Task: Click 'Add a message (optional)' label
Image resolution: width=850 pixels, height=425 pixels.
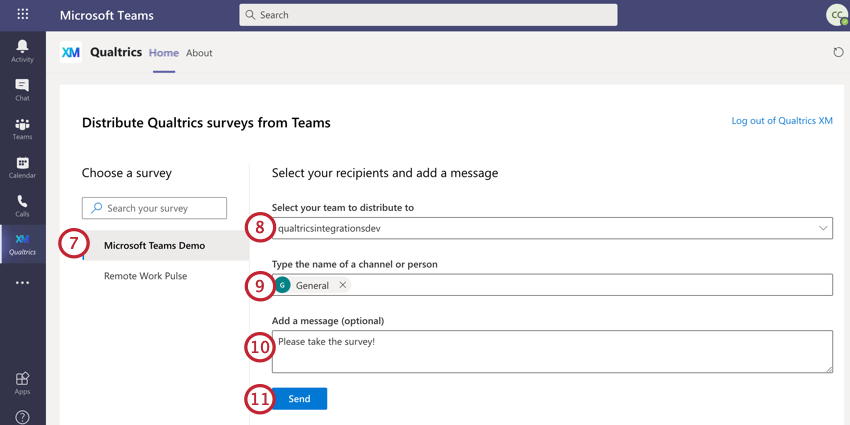Action: tap(328, 321)
